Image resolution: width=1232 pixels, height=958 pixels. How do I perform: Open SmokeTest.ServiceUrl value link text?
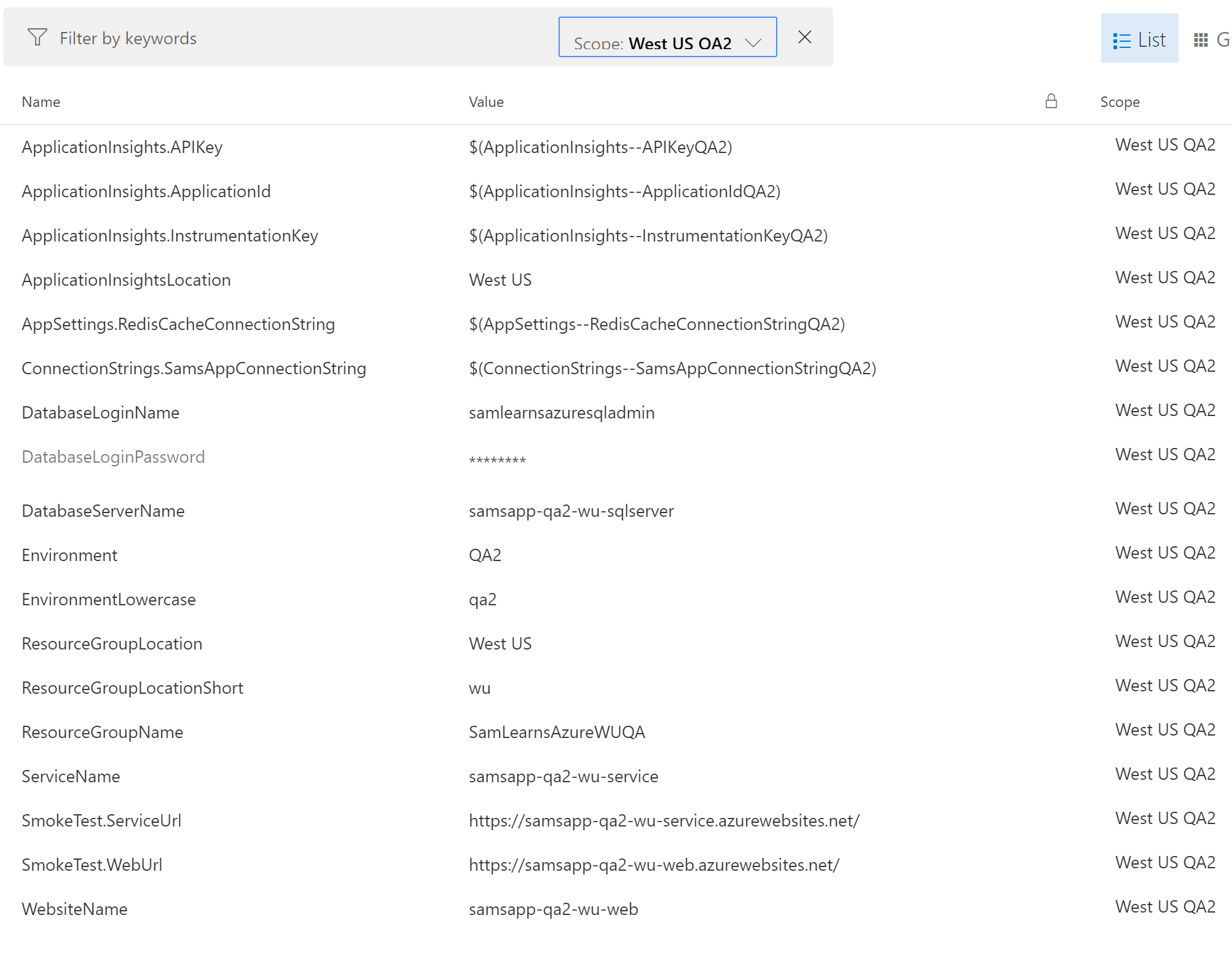click(664, 820)
